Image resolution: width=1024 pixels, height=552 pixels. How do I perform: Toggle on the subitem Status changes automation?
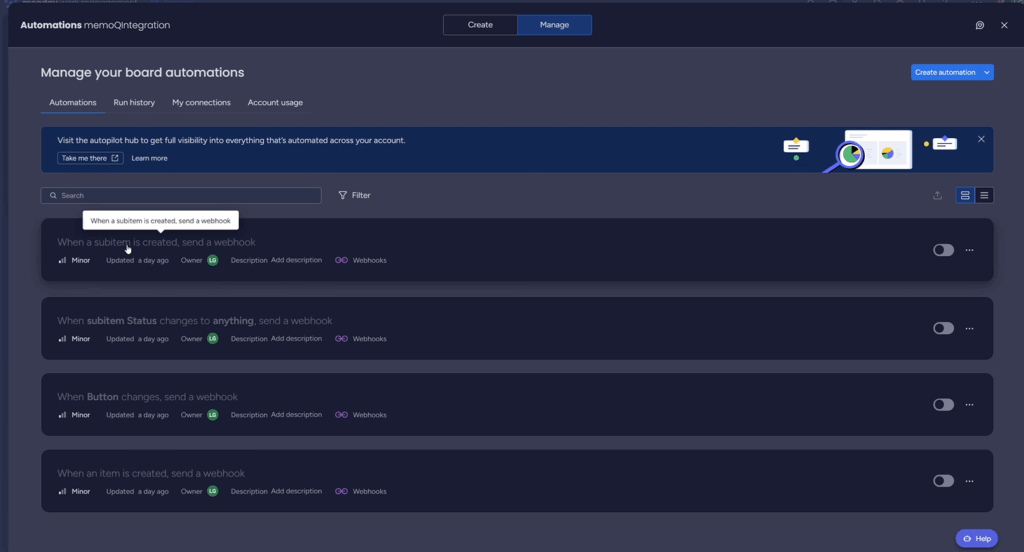(x=943, y=328)
